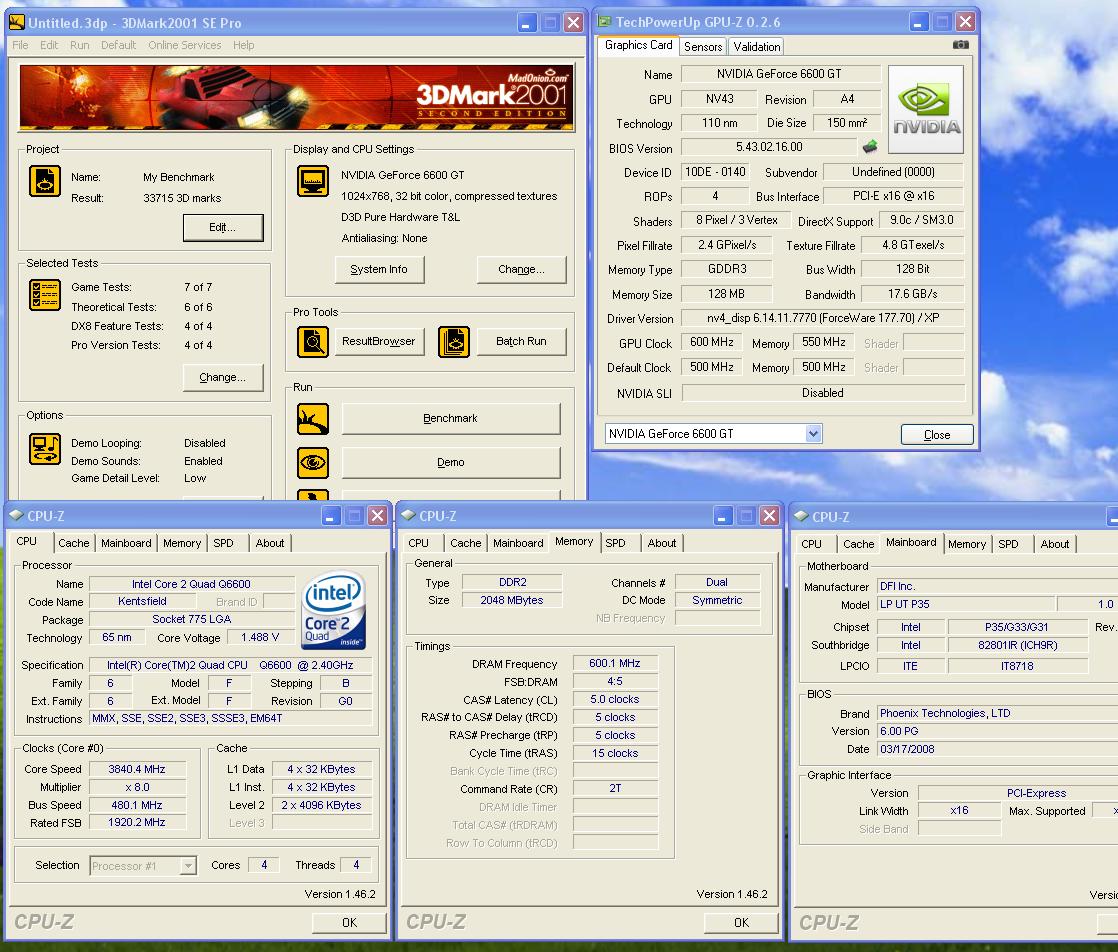Open CPU tab in Memory CPU-Z window
This screenshot has width=1118, height=952.
419,543
